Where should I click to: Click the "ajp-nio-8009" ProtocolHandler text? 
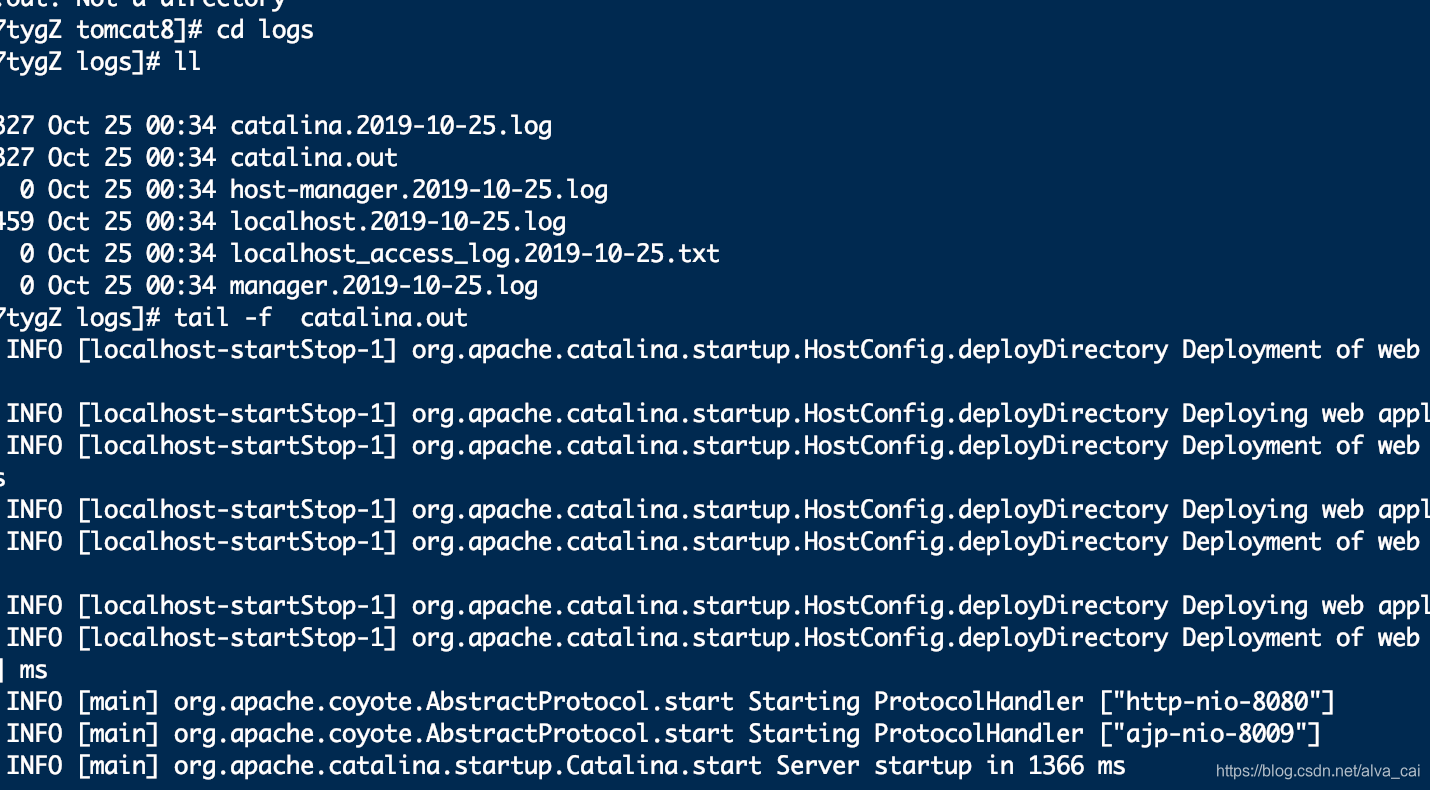click(x=1209, y=734)
